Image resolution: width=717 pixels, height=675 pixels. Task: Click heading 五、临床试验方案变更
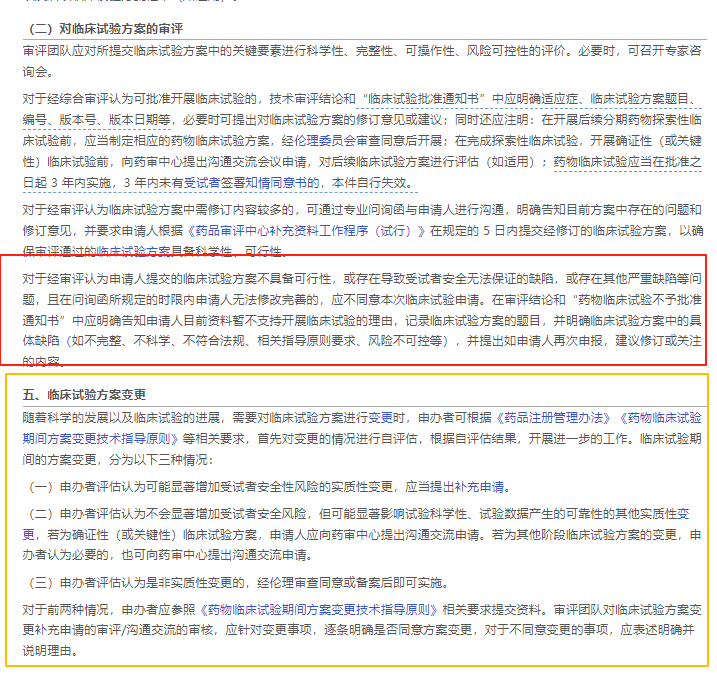coord(84,395)
